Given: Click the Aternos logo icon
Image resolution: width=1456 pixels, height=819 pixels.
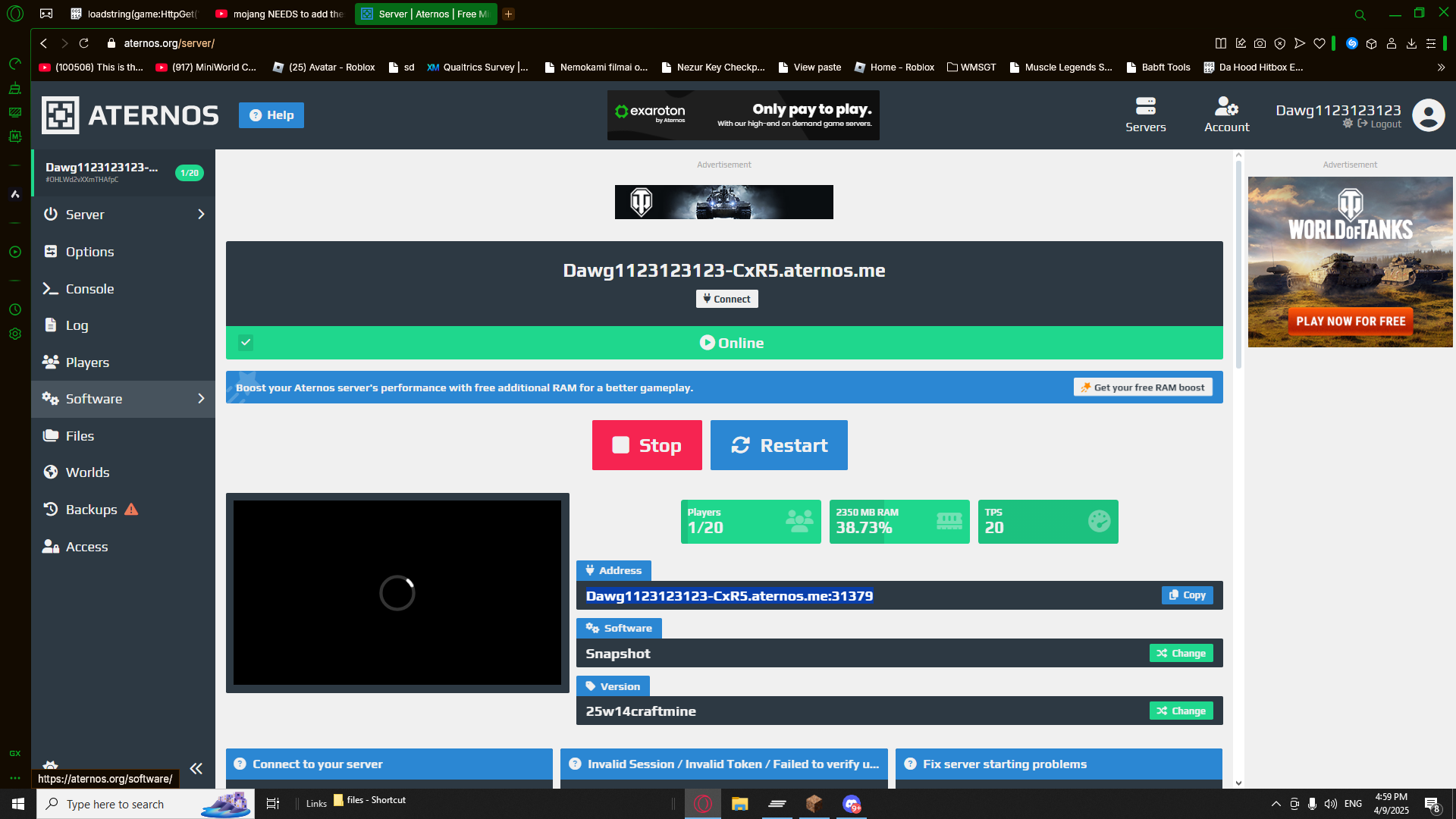Looking at the screenshot, I should click(60, 115).
